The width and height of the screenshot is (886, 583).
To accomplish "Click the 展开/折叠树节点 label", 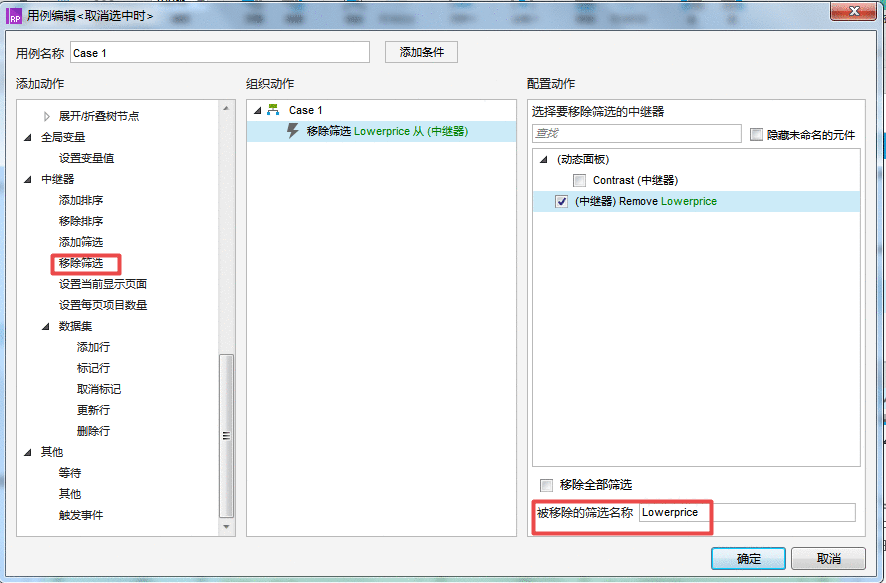I will 99,116.
